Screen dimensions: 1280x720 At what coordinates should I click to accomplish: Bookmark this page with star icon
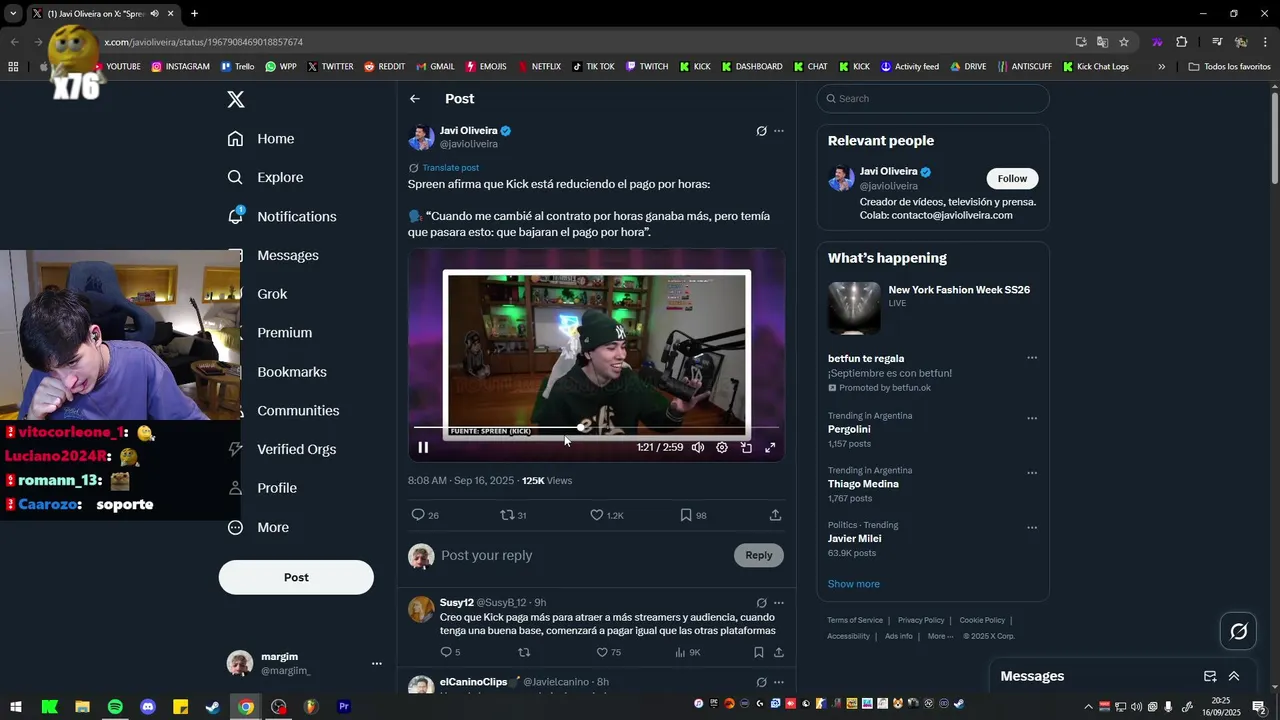click(1124, 42)
